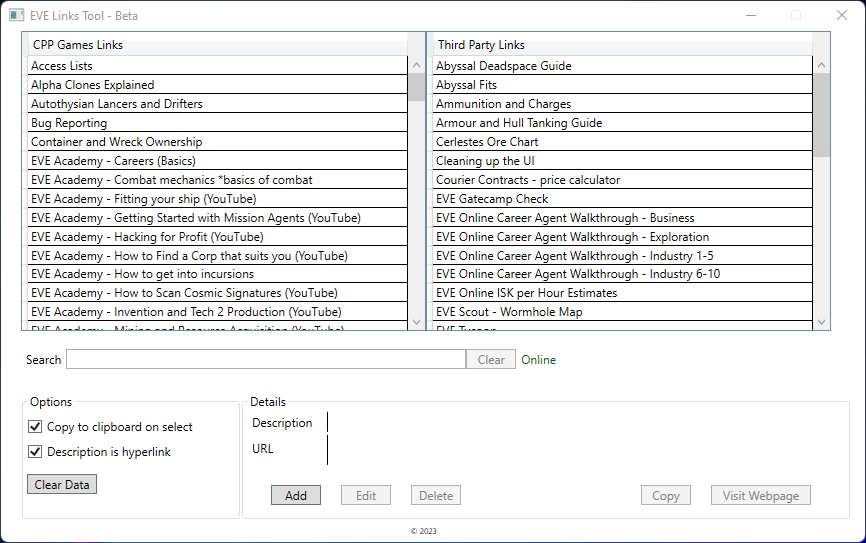
Task: Select Armour and Hull Tanking Guide
Action: pyautogui.click(x=622, y=123)
